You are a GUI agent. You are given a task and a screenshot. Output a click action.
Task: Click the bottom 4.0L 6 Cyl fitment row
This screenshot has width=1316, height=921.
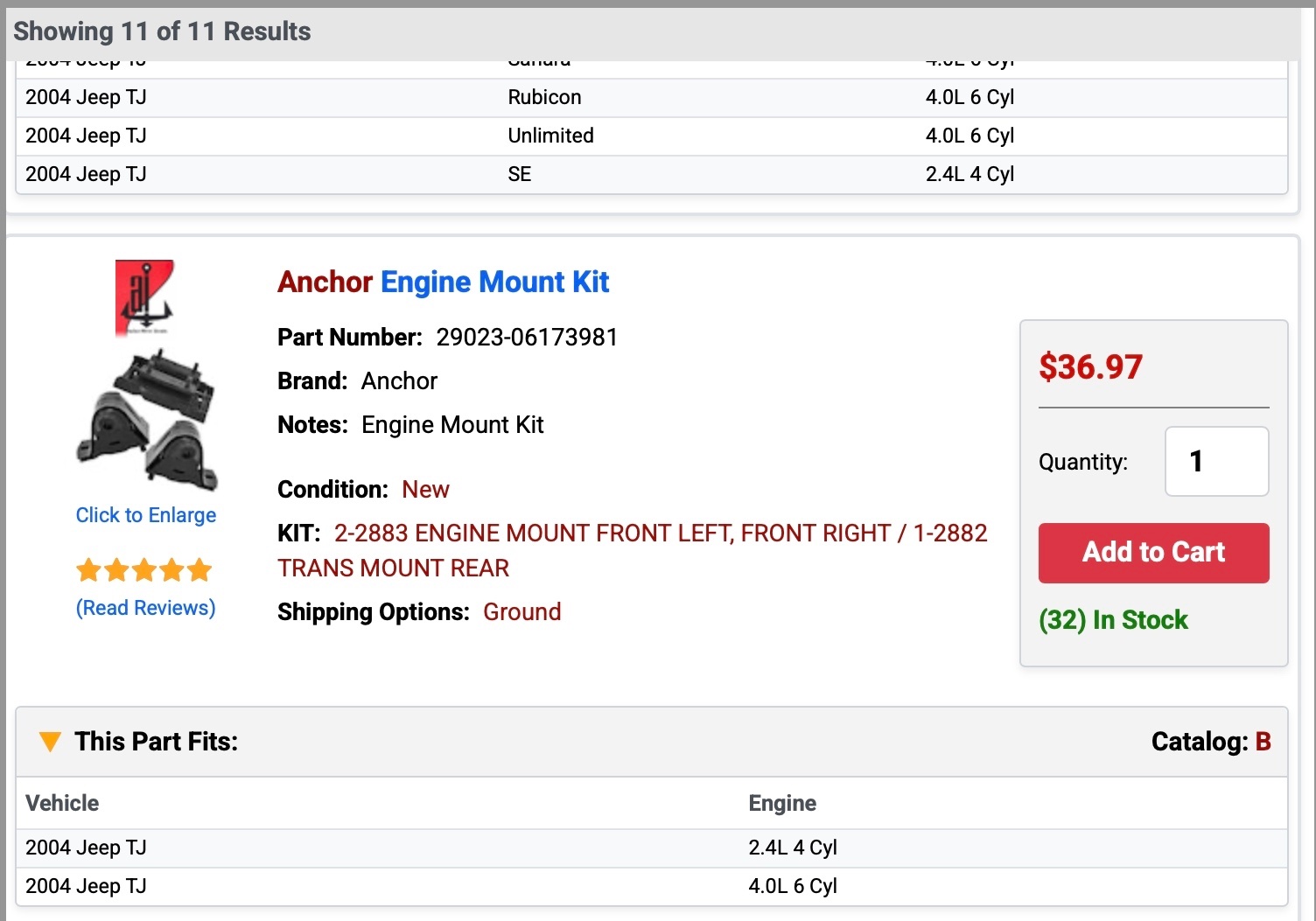(x=651, y=886)
